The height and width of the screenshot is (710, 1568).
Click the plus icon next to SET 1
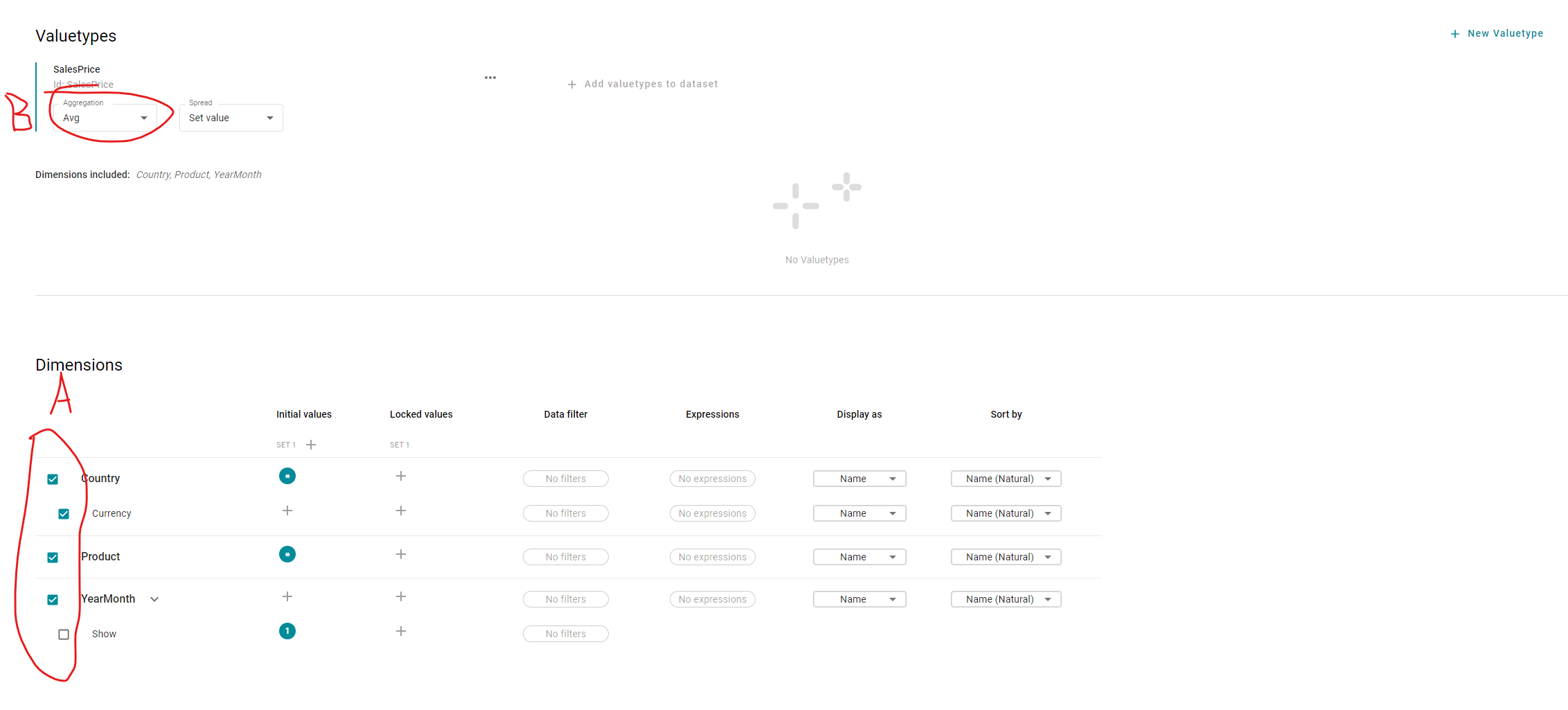pyautogui.click(x=311, y=445)
